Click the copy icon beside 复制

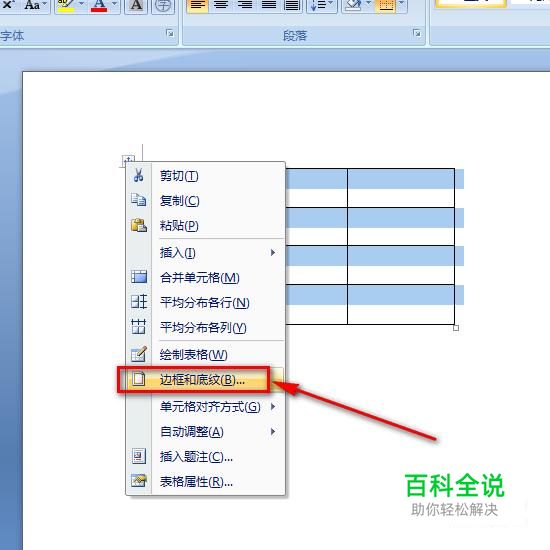click(139, 200)
